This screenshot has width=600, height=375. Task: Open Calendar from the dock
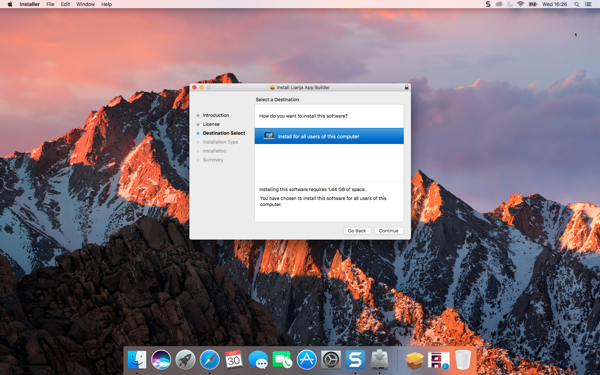click(x=234, y=360)
